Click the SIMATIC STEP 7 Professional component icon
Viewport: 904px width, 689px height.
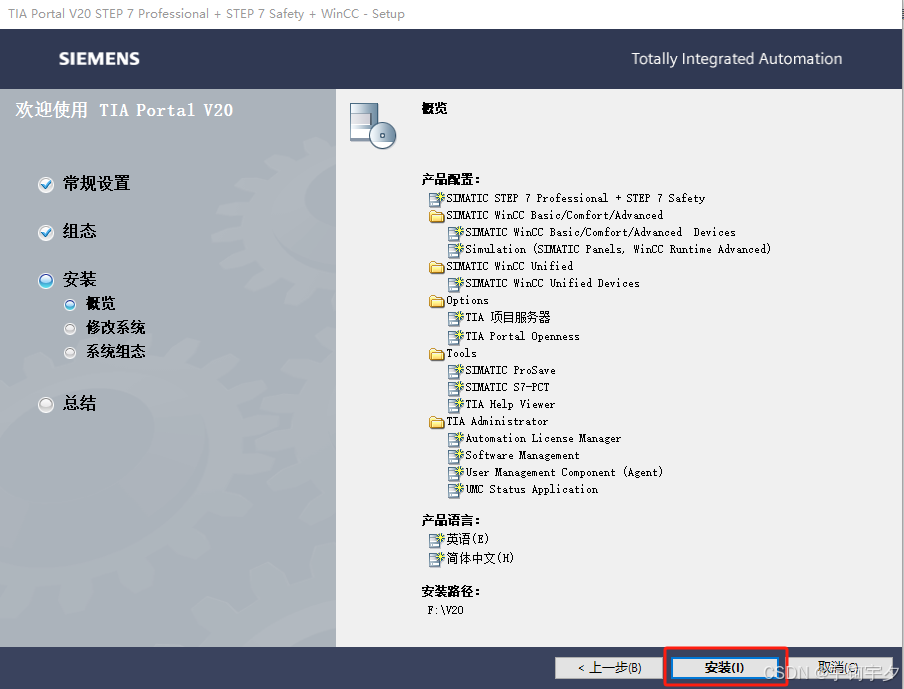436,199
